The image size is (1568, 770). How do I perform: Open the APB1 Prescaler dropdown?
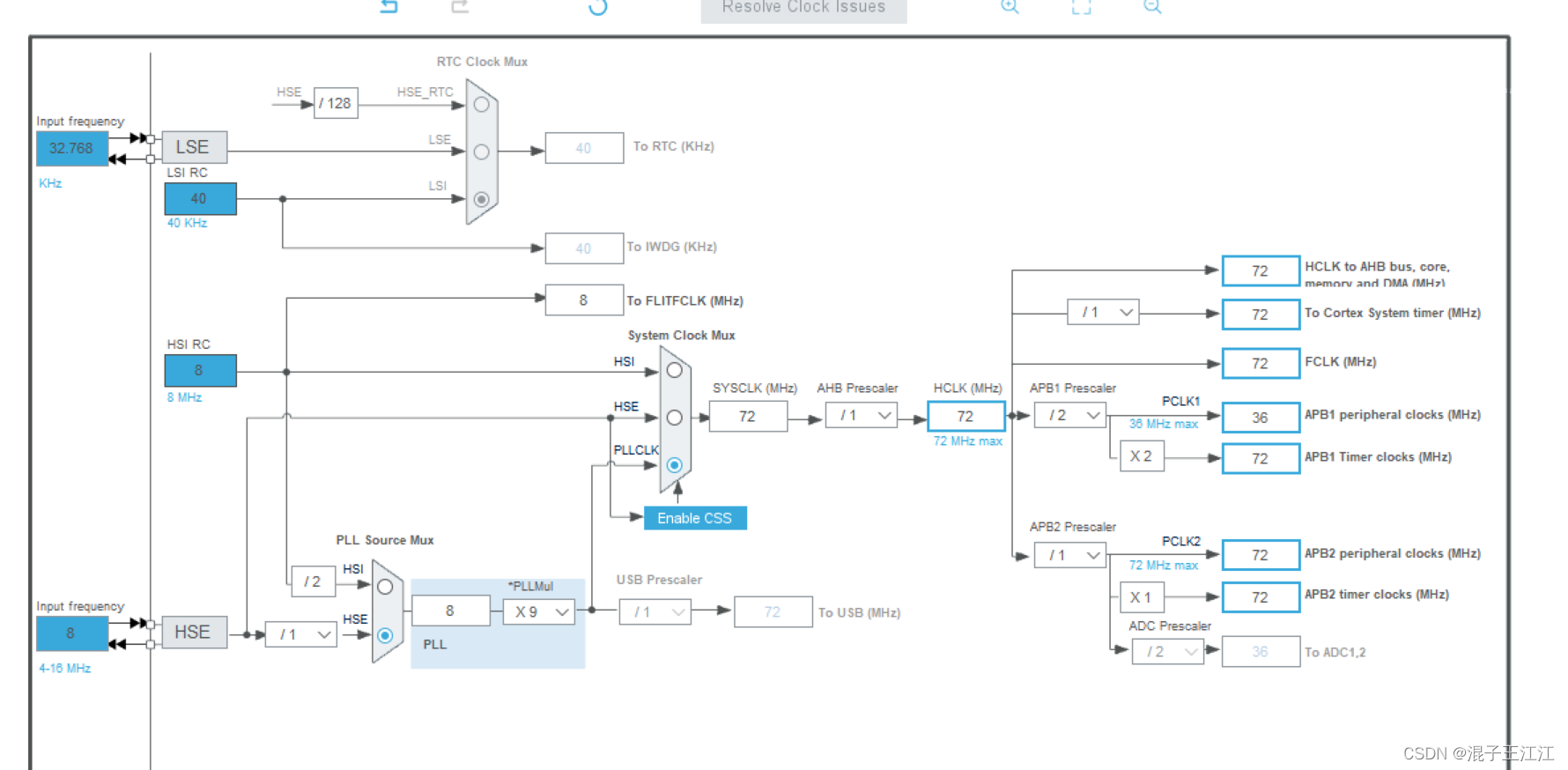point(1070,415)
